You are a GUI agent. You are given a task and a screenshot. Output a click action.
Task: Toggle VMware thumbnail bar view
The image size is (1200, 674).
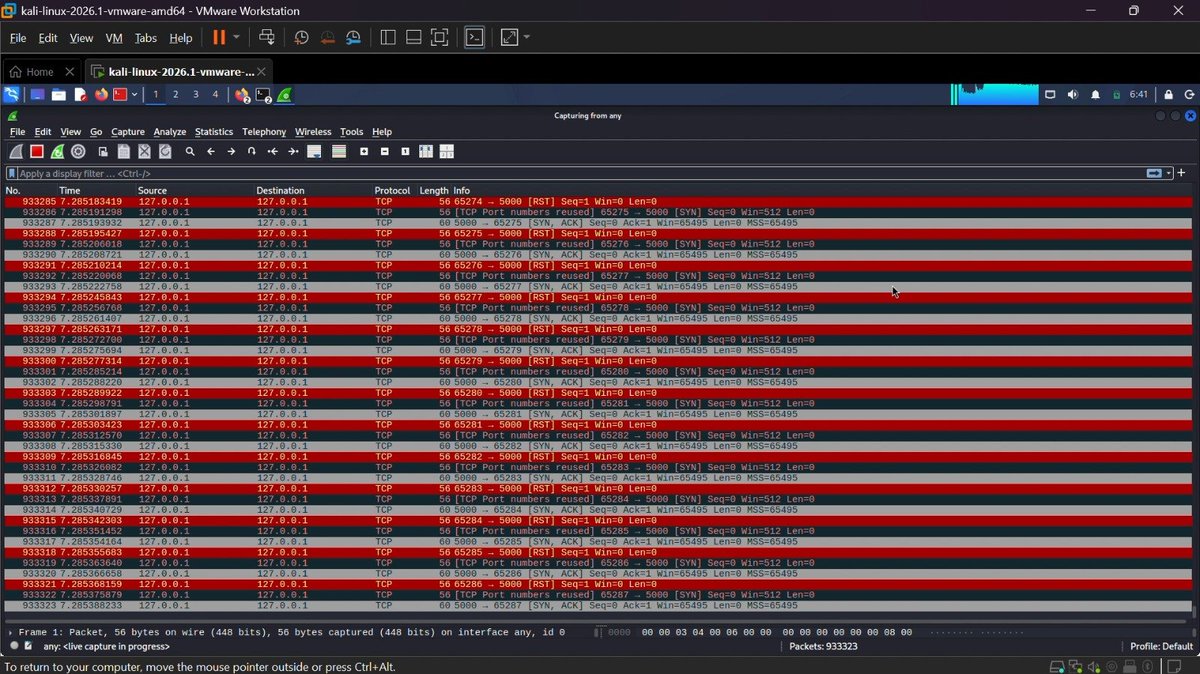pyautogui.click(x=414, y=38)
